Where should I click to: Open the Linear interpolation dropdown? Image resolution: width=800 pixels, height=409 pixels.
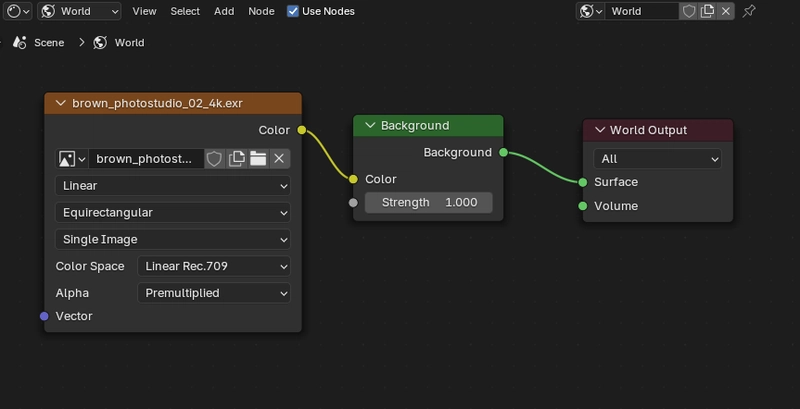[x=173, y=186]
